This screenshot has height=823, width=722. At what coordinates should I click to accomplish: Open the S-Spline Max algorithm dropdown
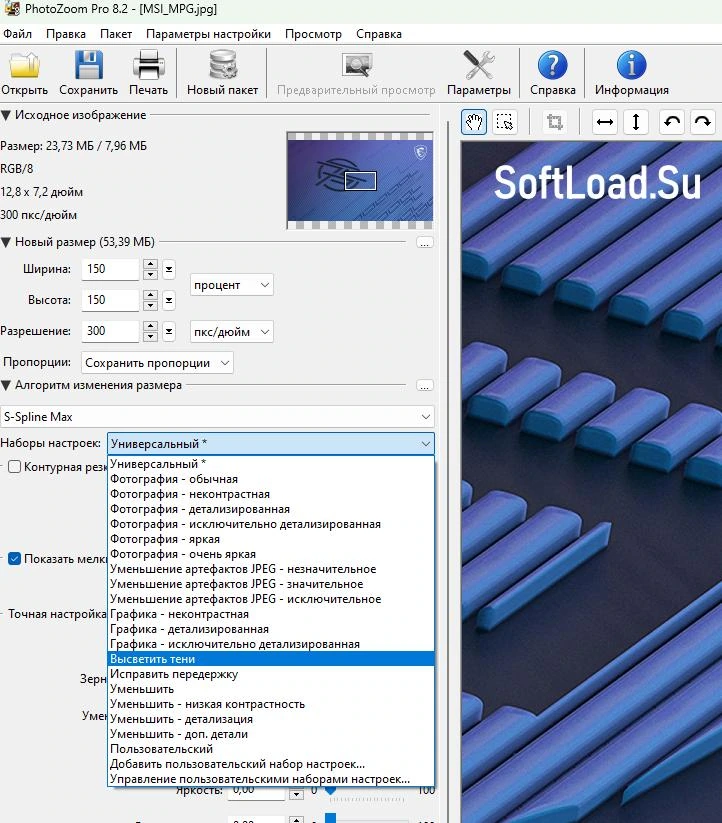pos(217,417)
